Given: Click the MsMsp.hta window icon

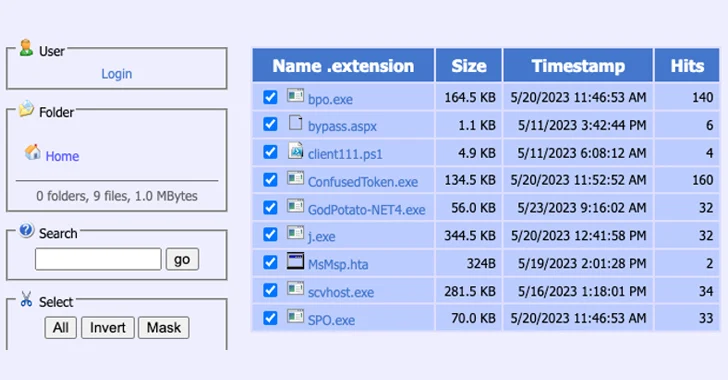Looking at the screenshot, I should click(295, 261).
